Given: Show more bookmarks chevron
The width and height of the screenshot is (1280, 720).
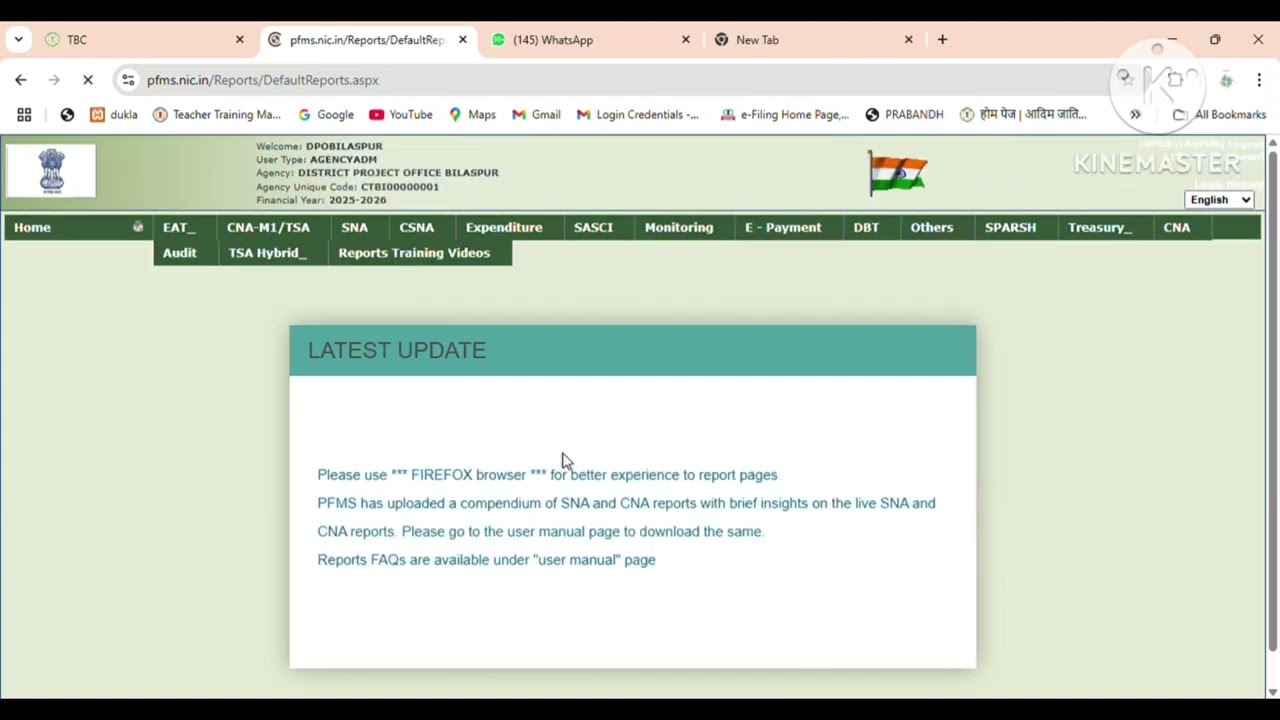Looking at the screenshot, I should point(1135,115).
